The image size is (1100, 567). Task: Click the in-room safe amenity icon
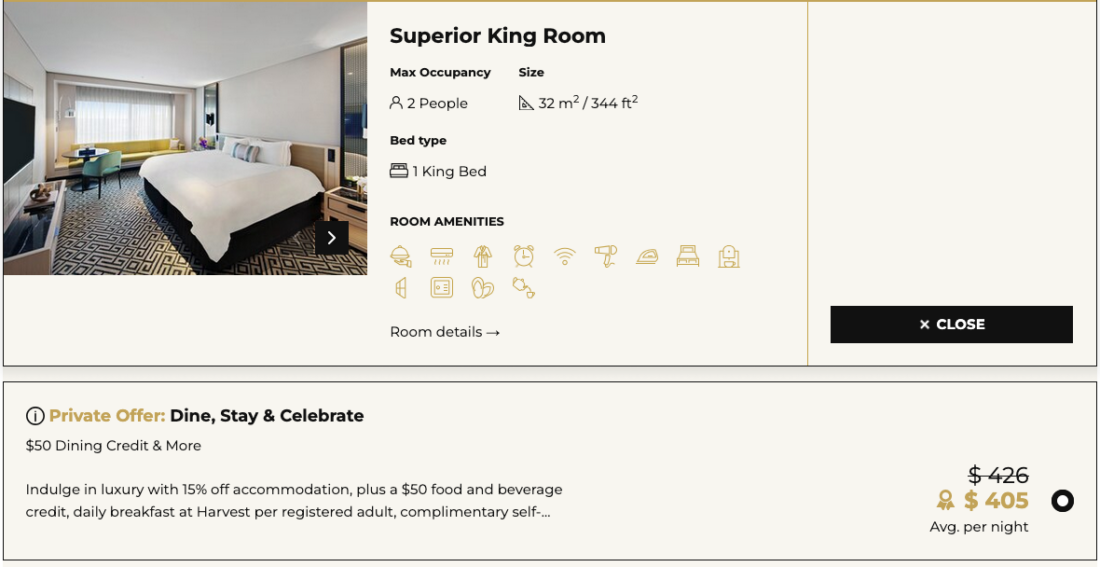tap(442, 288)
